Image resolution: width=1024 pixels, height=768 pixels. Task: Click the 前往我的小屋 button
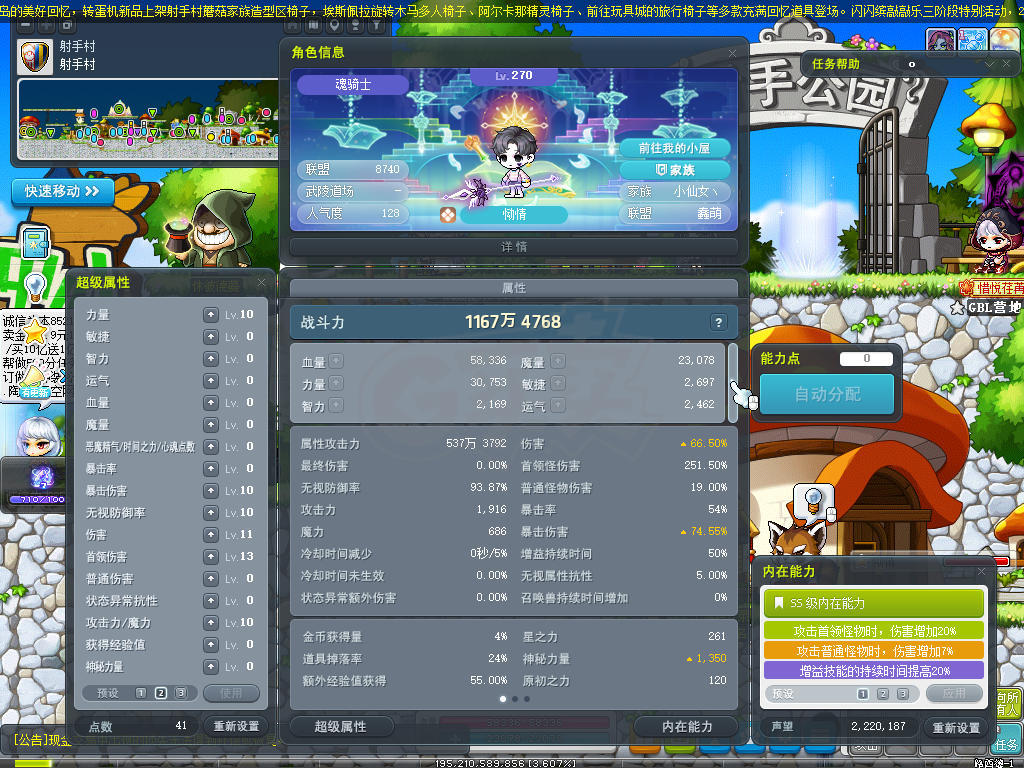[674, 148]
